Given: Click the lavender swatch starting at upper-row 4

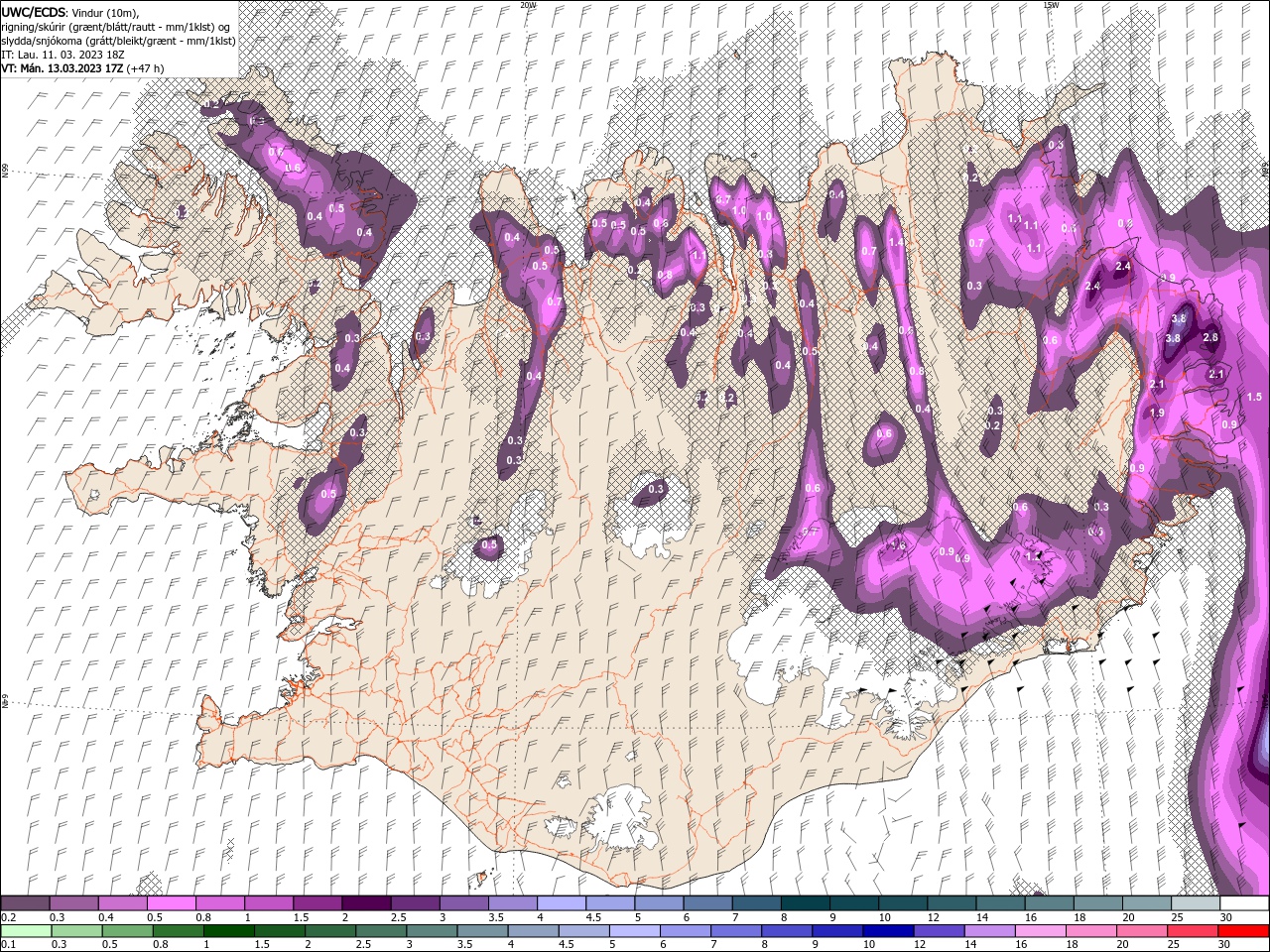Looking at the screenshot, I should coord(562,902).
